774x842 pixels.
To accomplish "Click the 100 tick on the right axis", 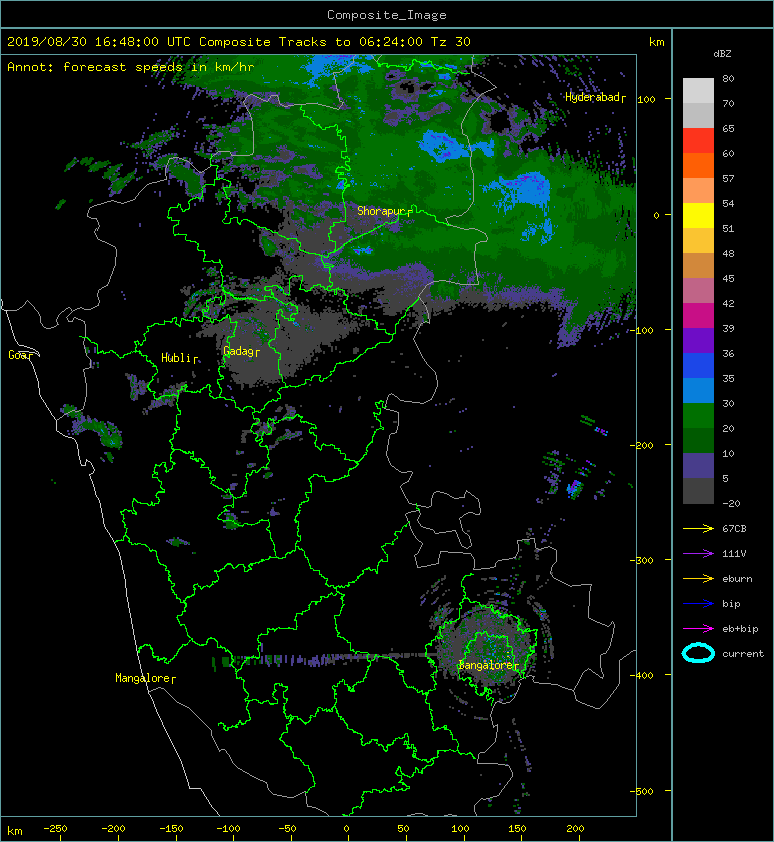I will point(647,99).
